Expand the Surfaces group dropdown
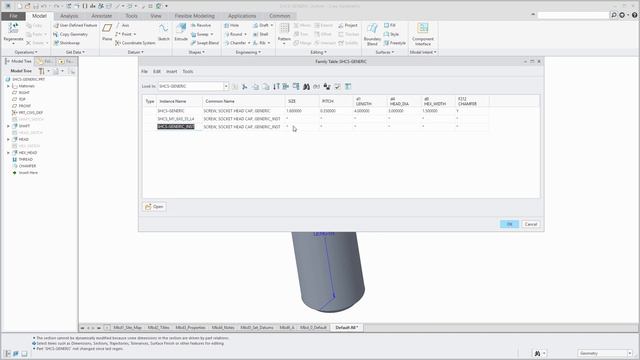 click(x=384, y=52)
